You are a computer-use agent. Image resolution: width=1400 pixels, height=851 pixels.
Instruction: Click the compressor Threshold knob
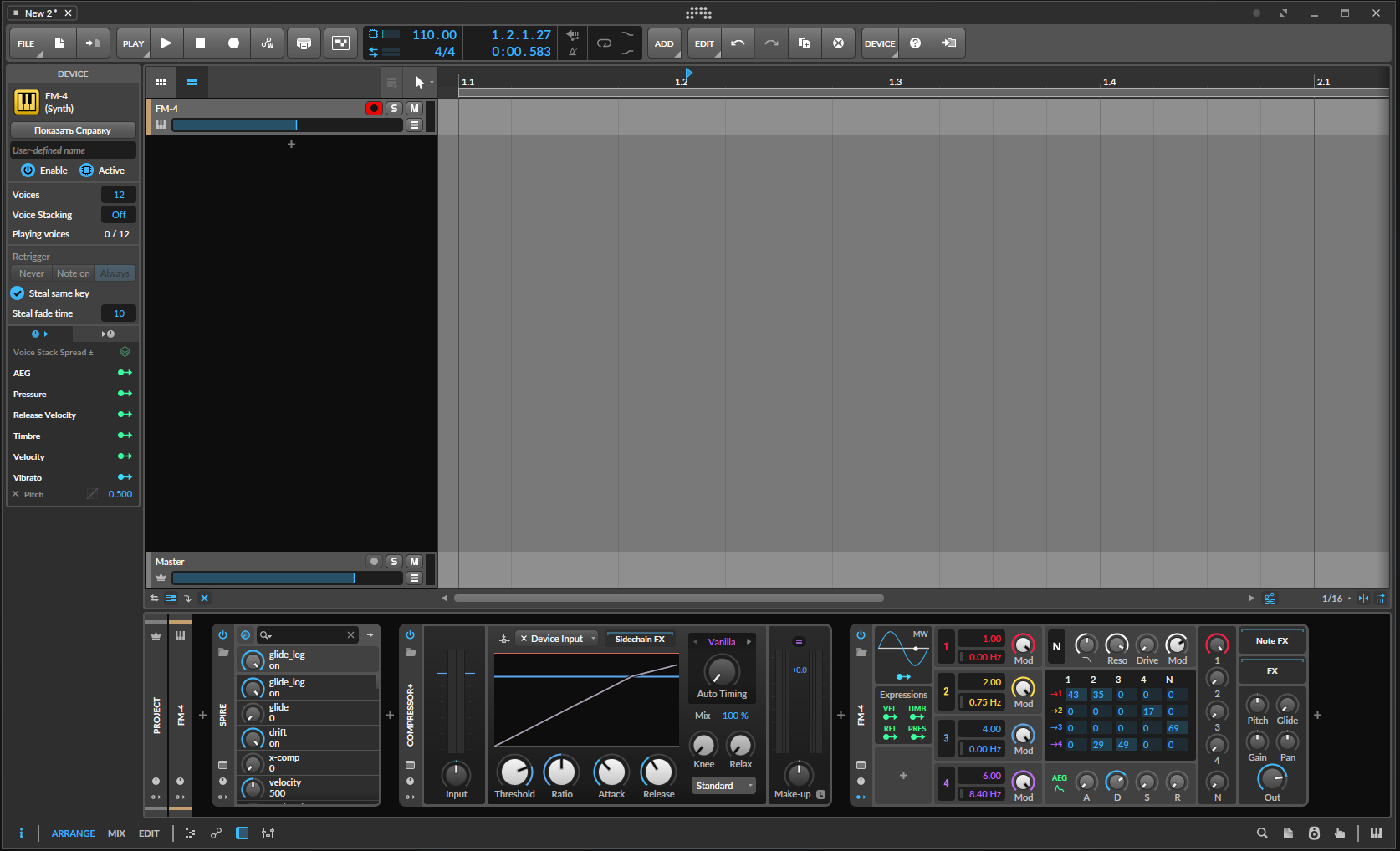(514, 772)
